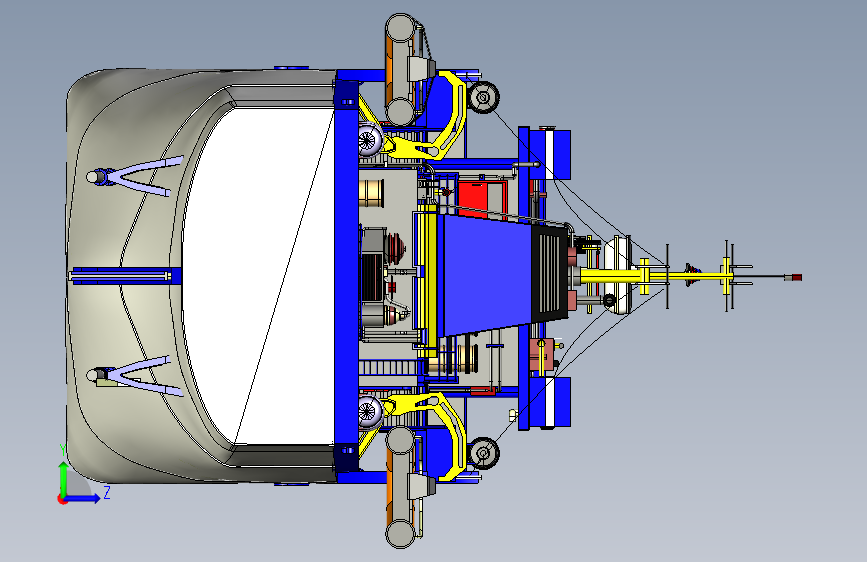867x562 pixels.
Task: Pick the upper blue block with white stripe
Action: pos(550,155)
